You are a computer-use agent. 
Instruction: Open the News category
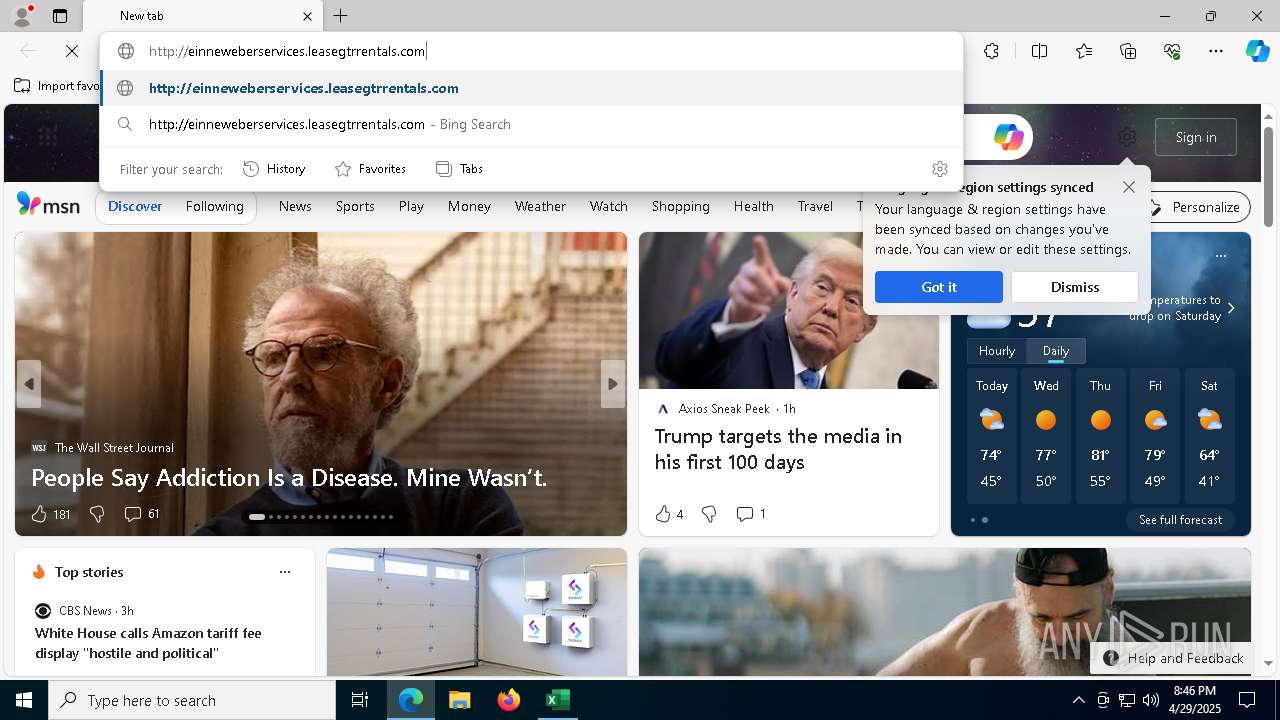tap(295, 207)
